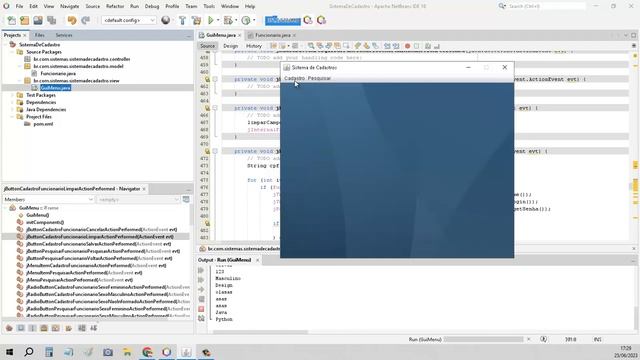Open the default config dropdown
Screen dimensions: 640x360
pos(129,20)
